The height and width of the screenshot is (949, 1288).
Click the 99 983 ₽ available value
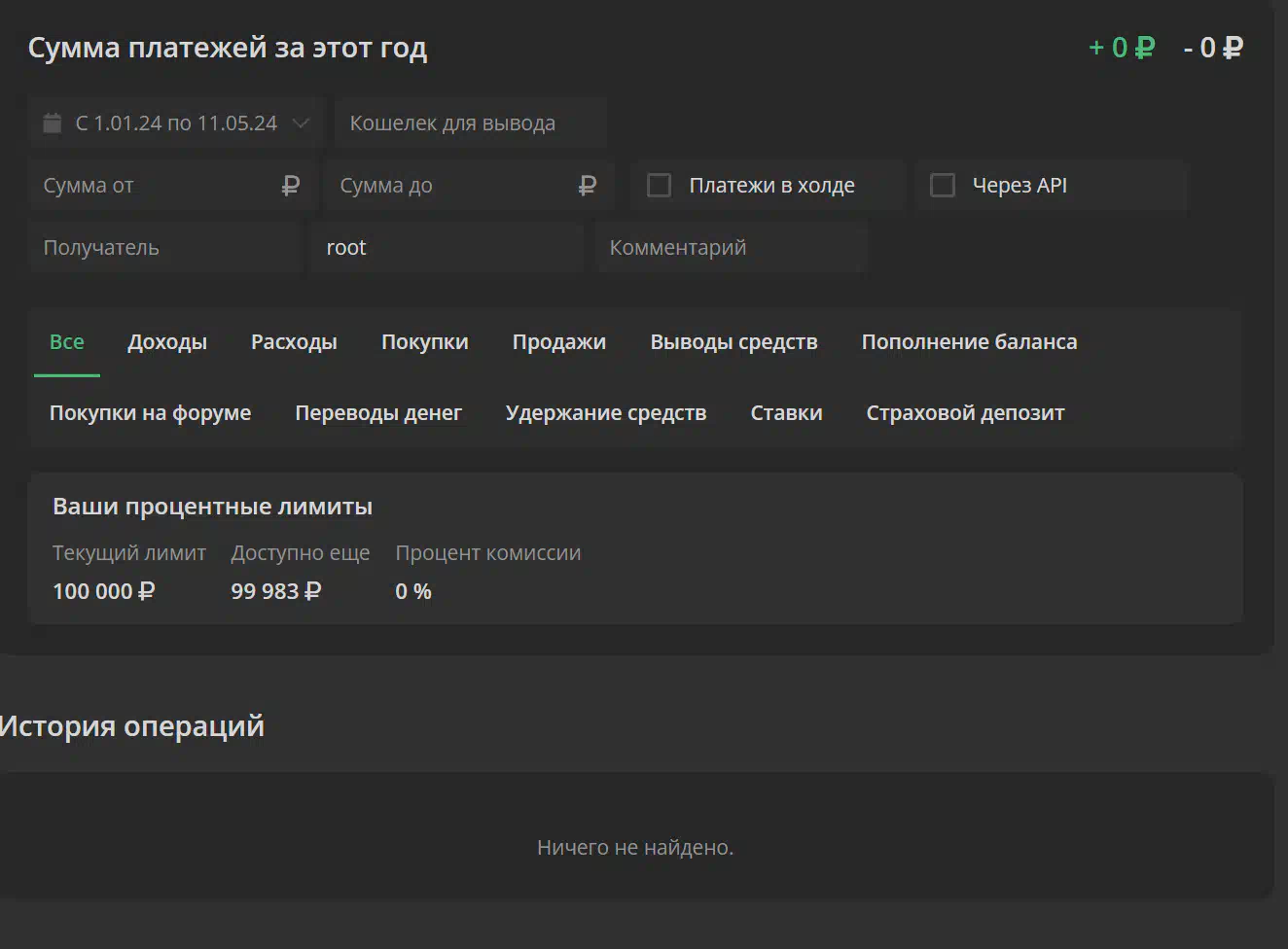tap(275, 591)
